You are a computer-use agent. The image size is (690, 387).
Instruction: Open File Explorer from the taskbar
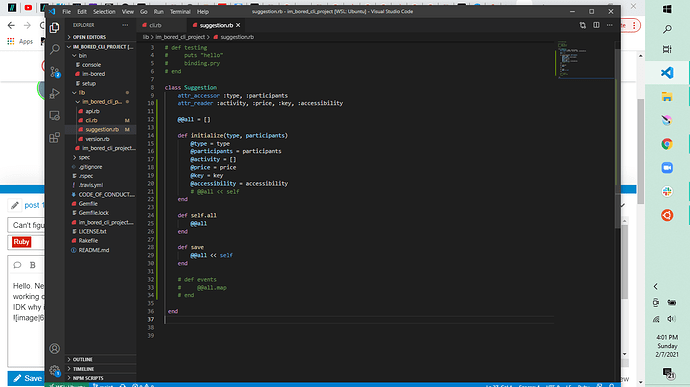coord(667,97)
